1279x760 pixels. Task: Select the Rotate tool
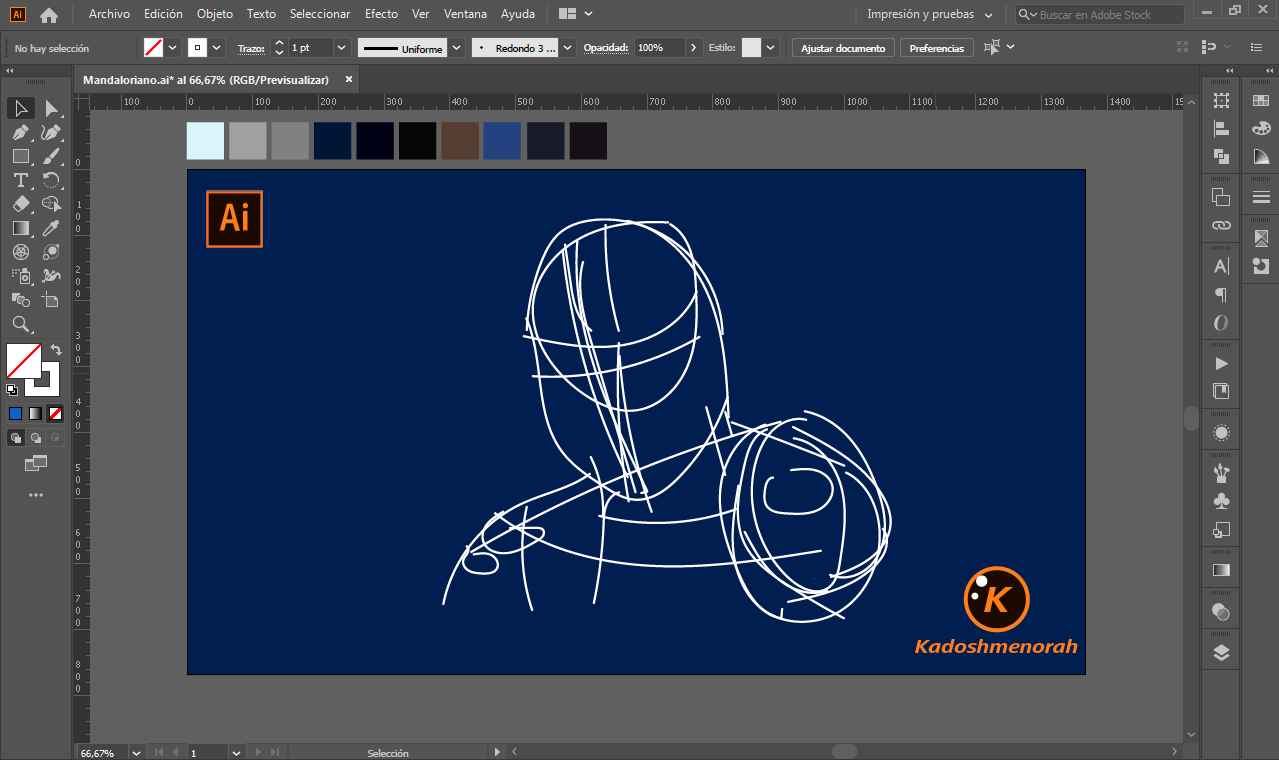point(51,180)
